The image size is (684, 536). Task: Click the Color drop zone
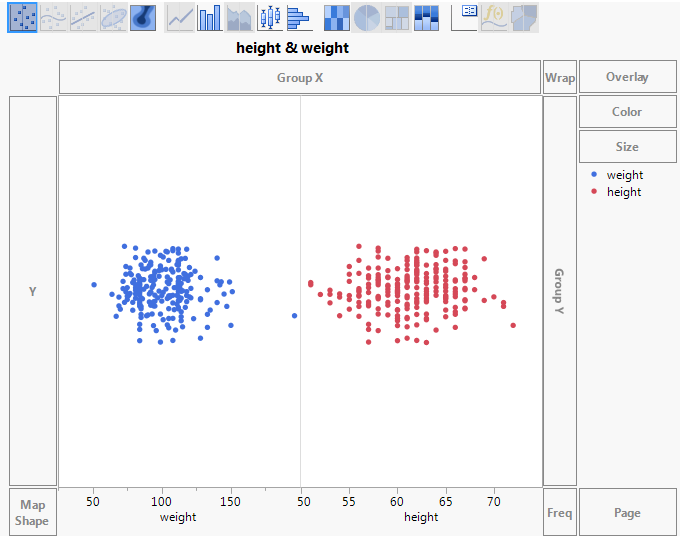(x=627, y=112)
